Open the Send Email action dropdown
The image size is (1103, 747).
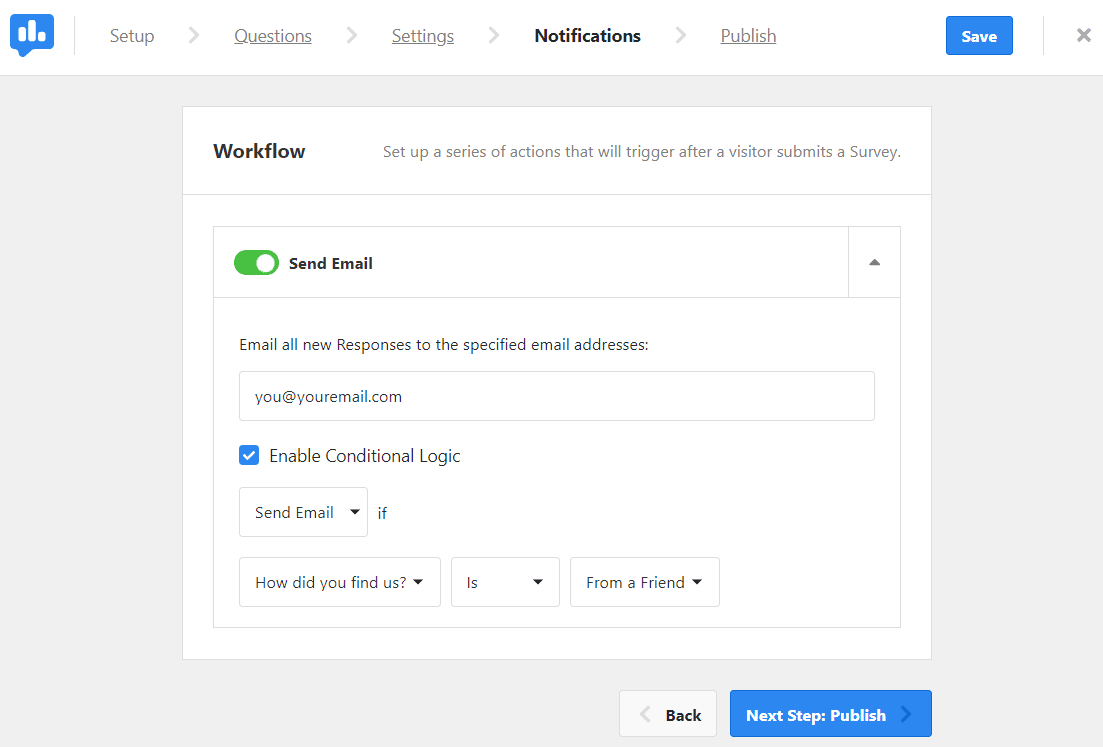coord(303,511)
